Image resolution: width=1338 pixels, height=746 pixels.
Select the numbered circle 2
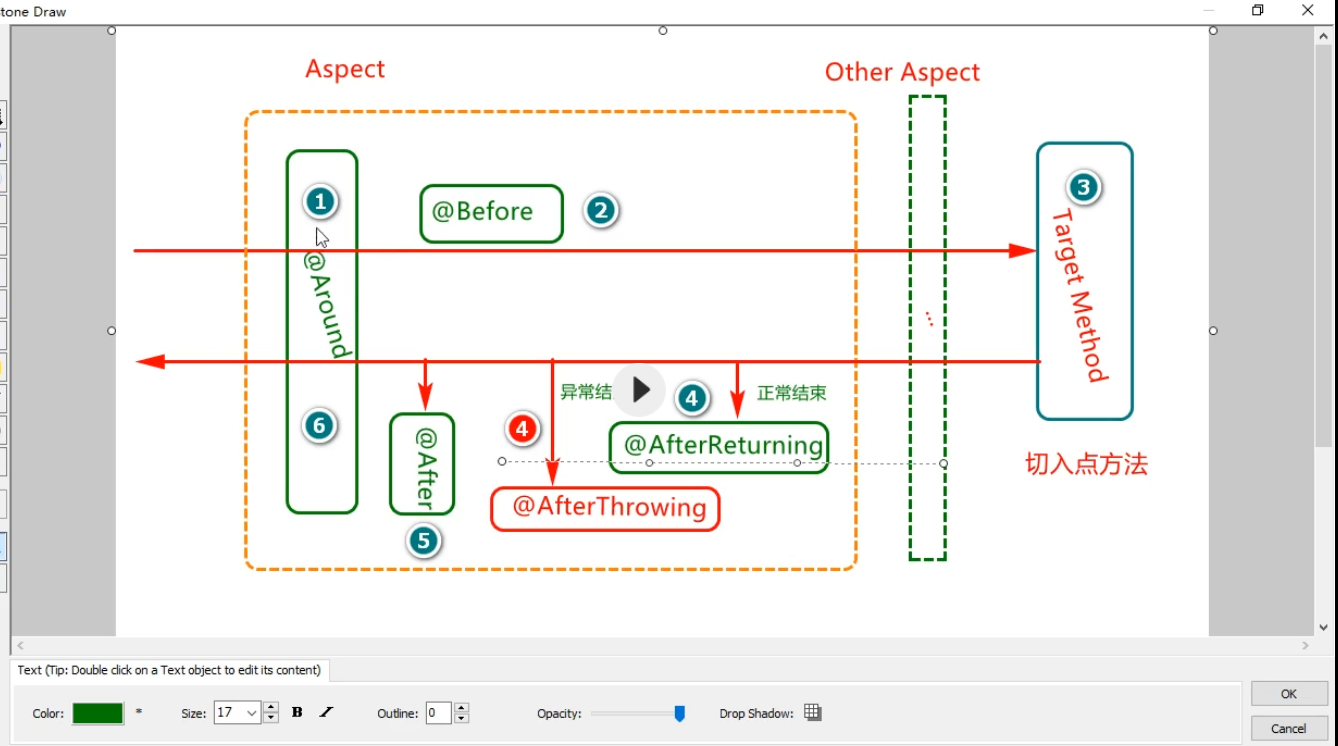coord(600,210)
